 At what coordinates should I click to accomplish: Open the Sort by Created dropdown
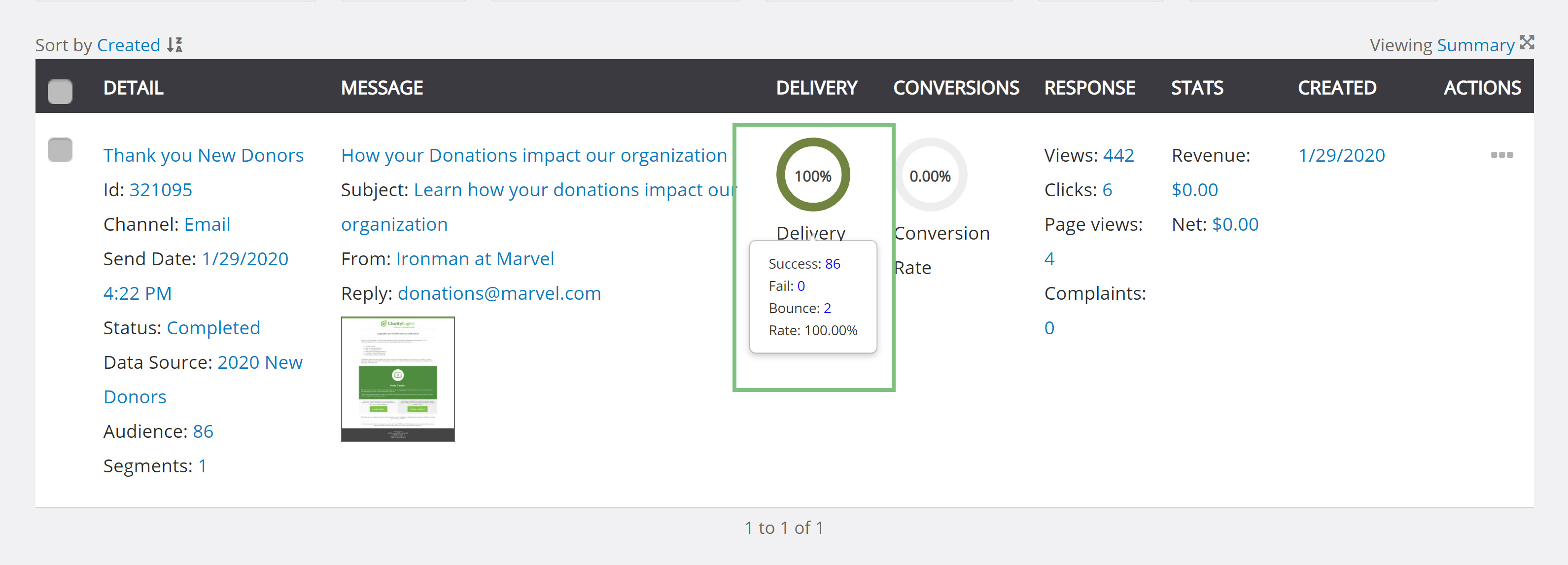tap(129, 45)
